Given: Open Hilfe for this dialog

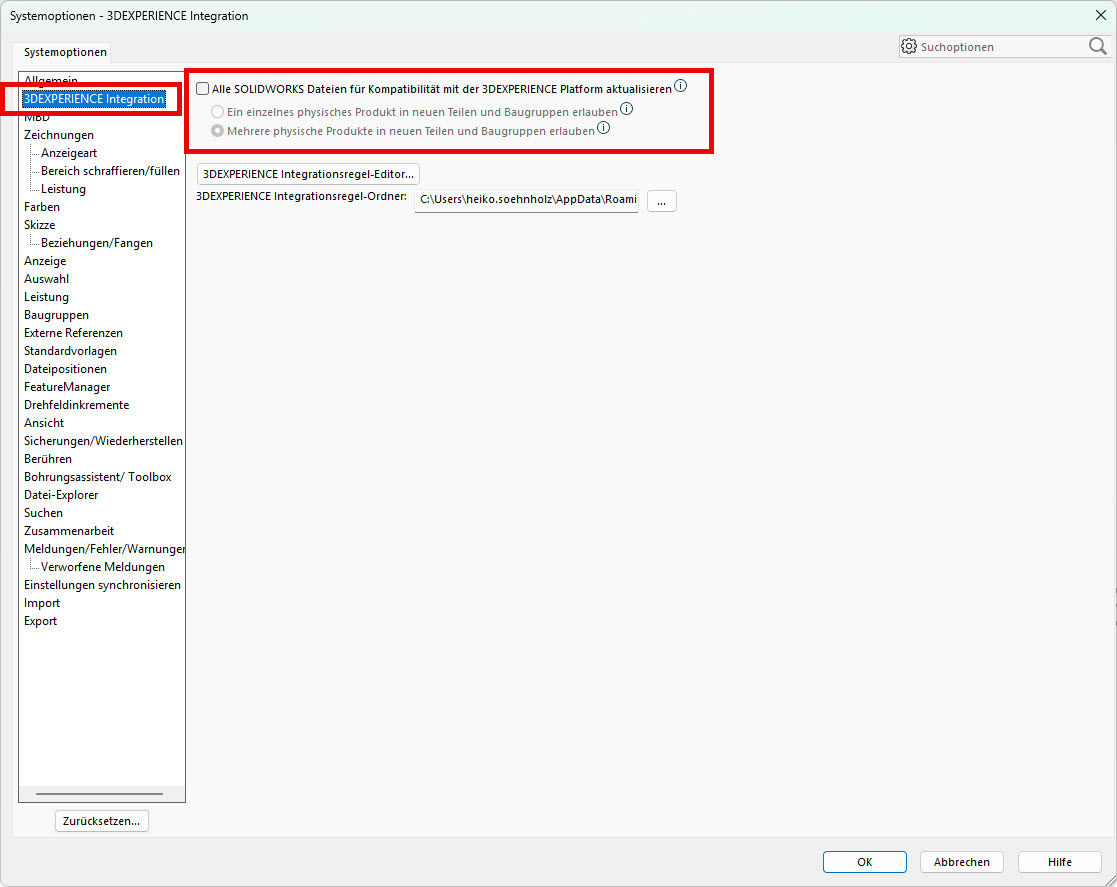Looking at the screenshot, I should tap(1059, 862).
